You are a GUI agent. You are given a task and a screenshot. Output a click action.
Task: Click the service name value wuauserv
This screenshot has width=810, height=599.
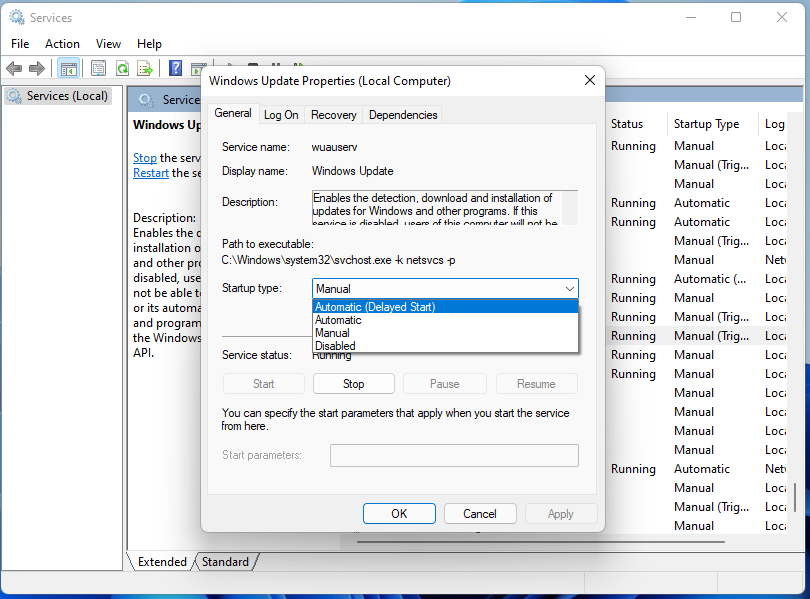tap(334, 147)
